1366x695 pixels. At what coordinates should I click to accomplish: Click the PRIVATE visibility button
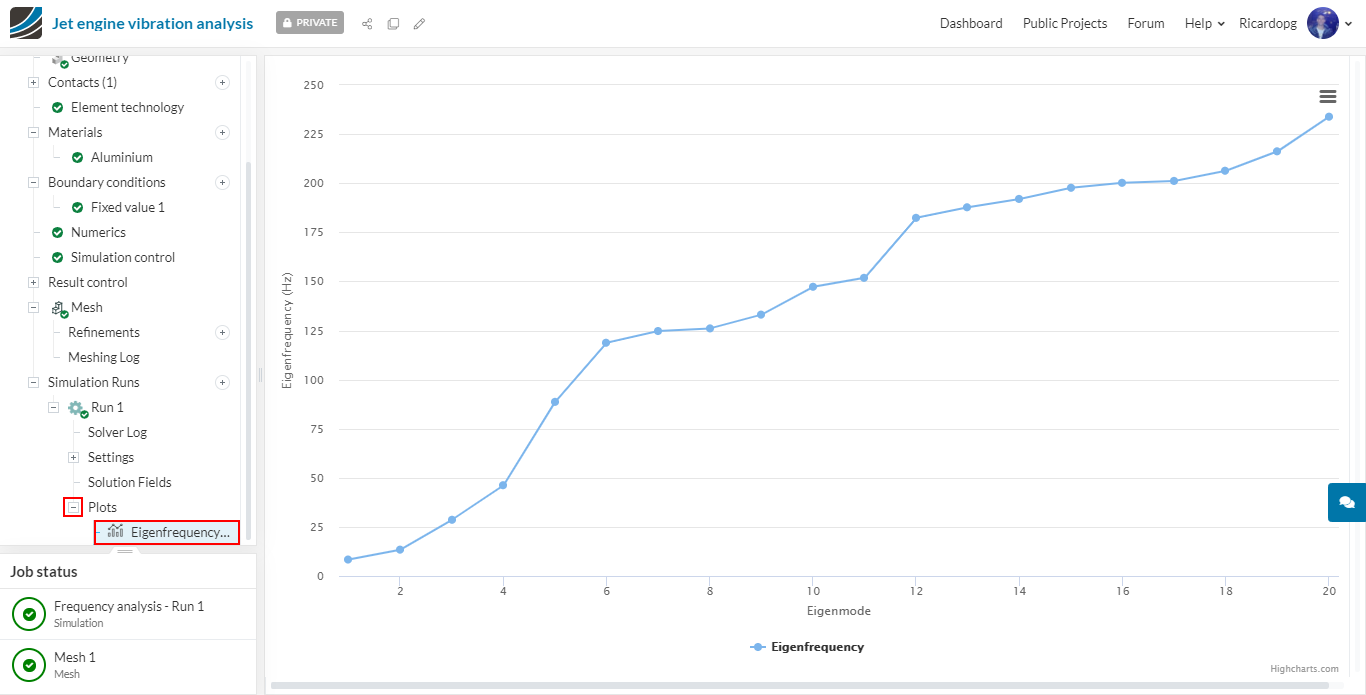310,23
